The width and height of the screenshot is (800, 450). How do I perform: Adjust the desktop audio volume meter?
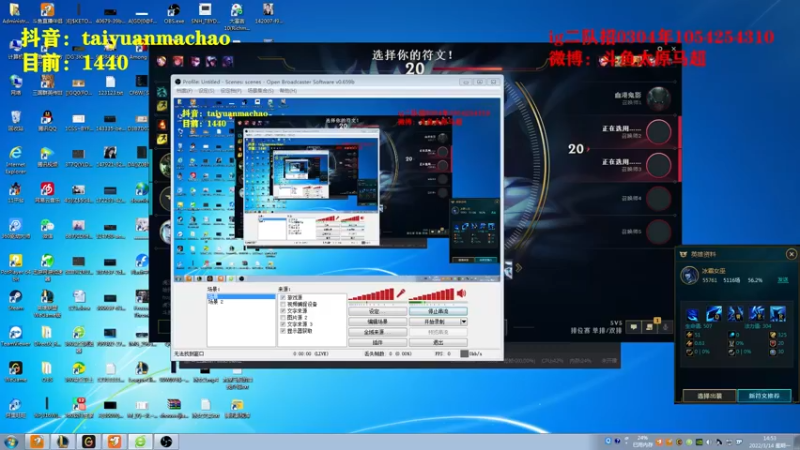432,294
